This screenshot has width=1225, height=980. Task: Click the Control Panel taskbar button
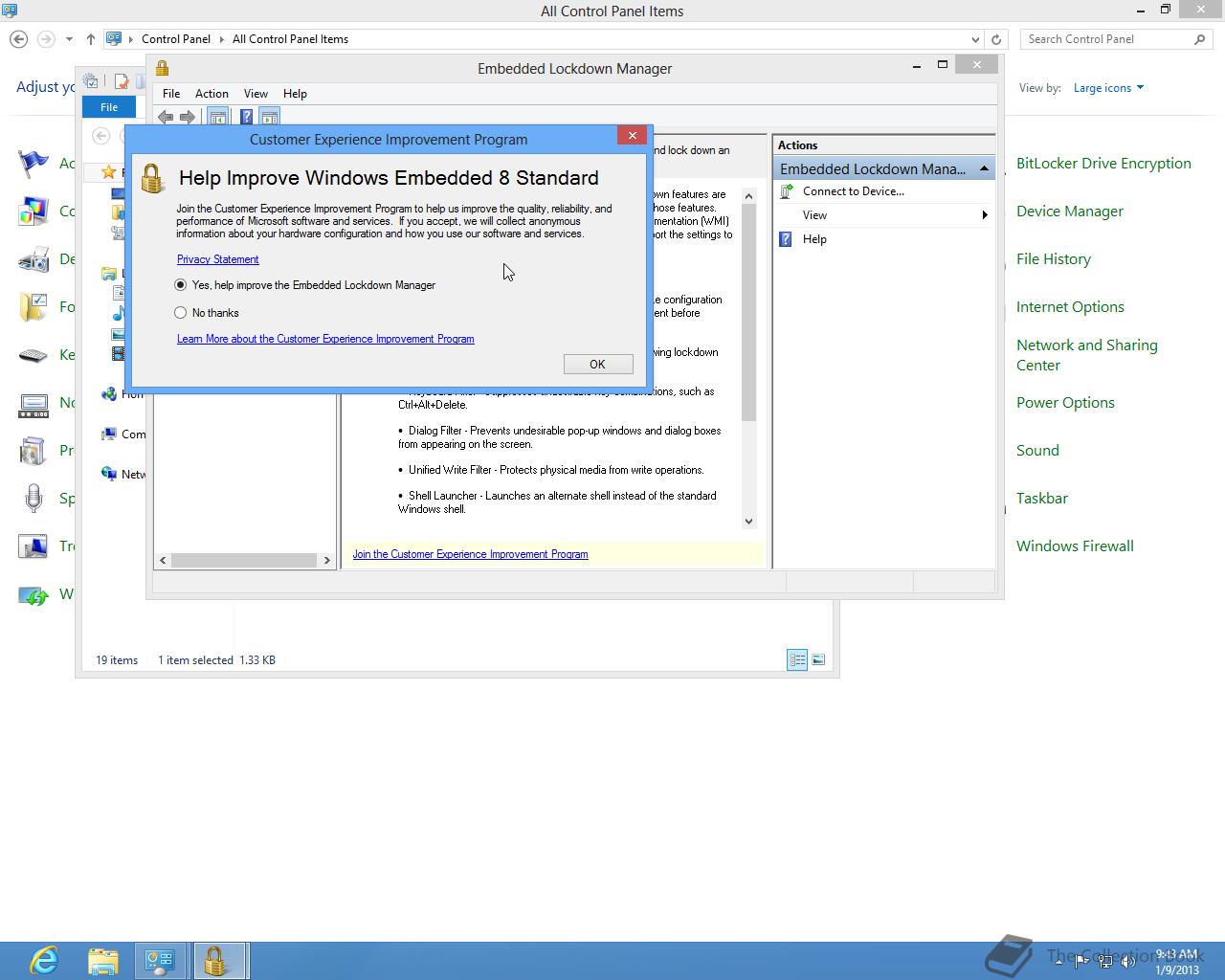pyautogui.click(x=160, y=961)
